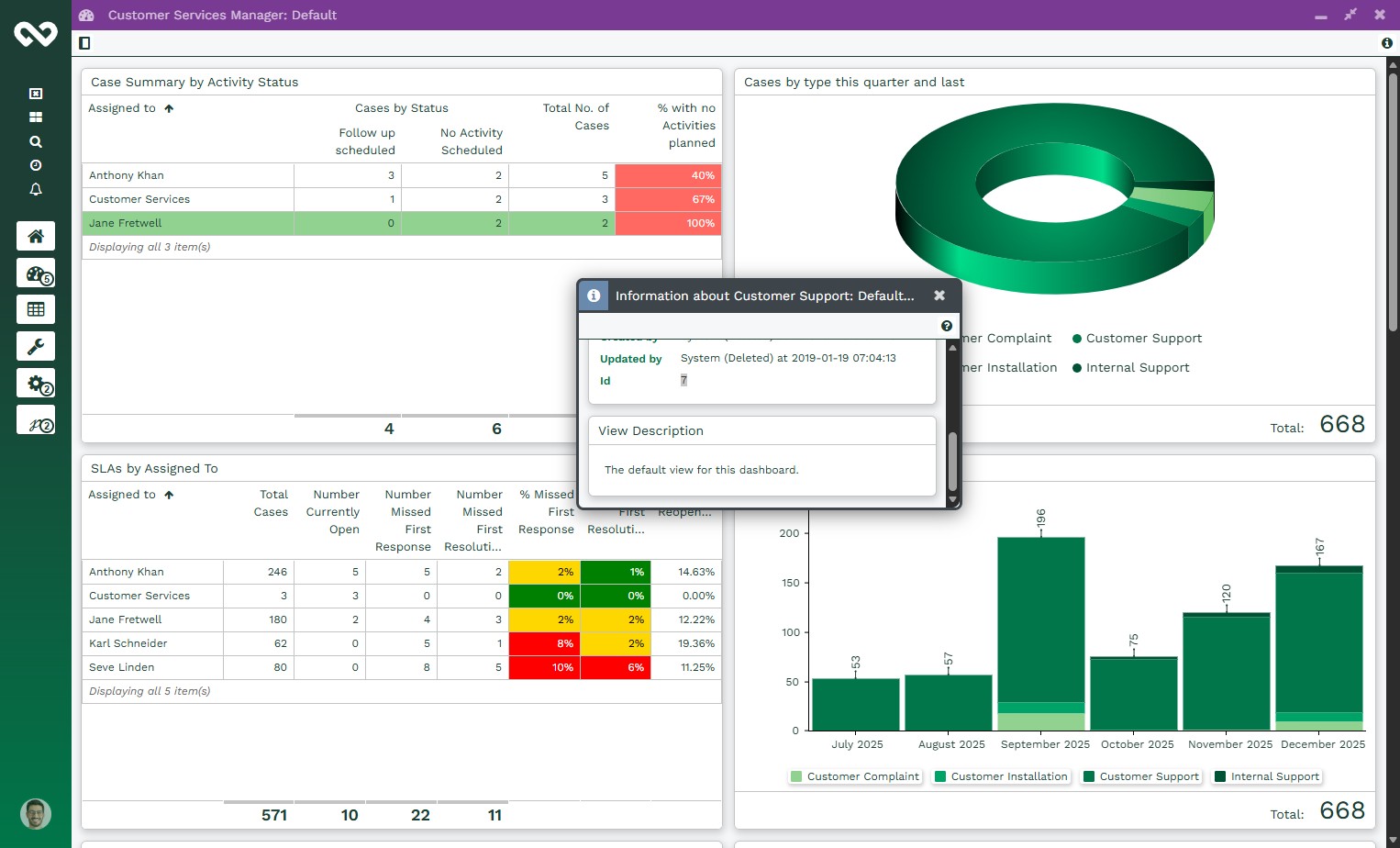Click the dashboard information icon top right
The image size is (1400, 848).
[1386, 43]
